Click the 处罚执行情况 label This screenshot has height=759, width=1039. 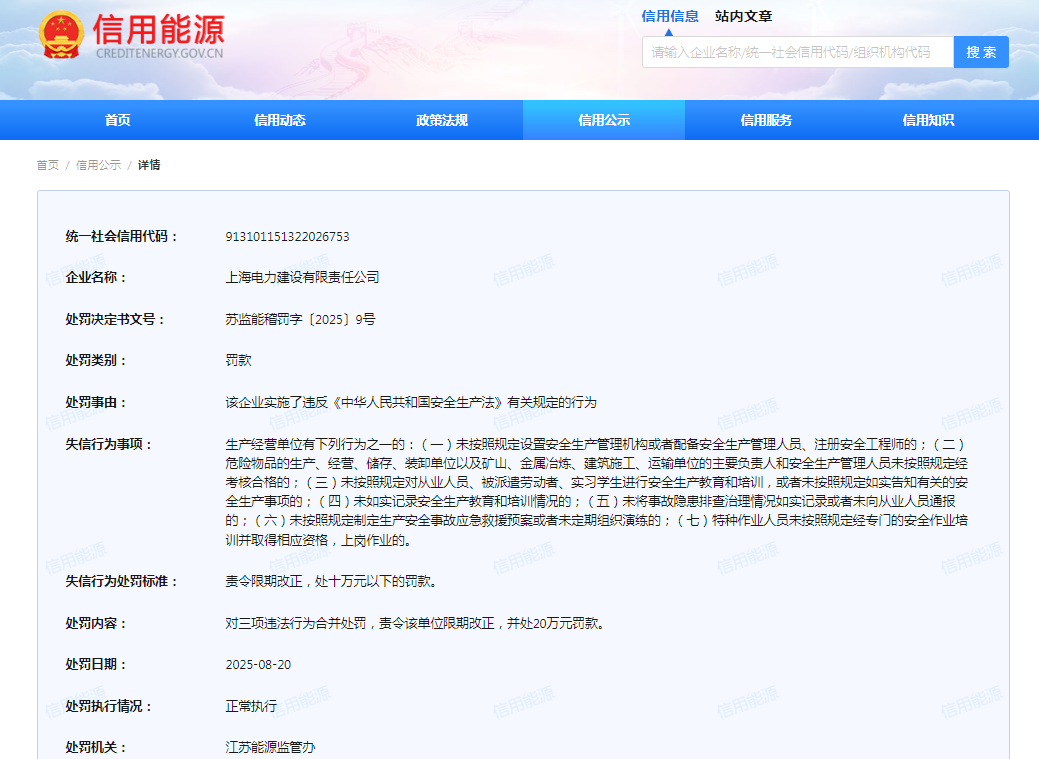point(109,706)
